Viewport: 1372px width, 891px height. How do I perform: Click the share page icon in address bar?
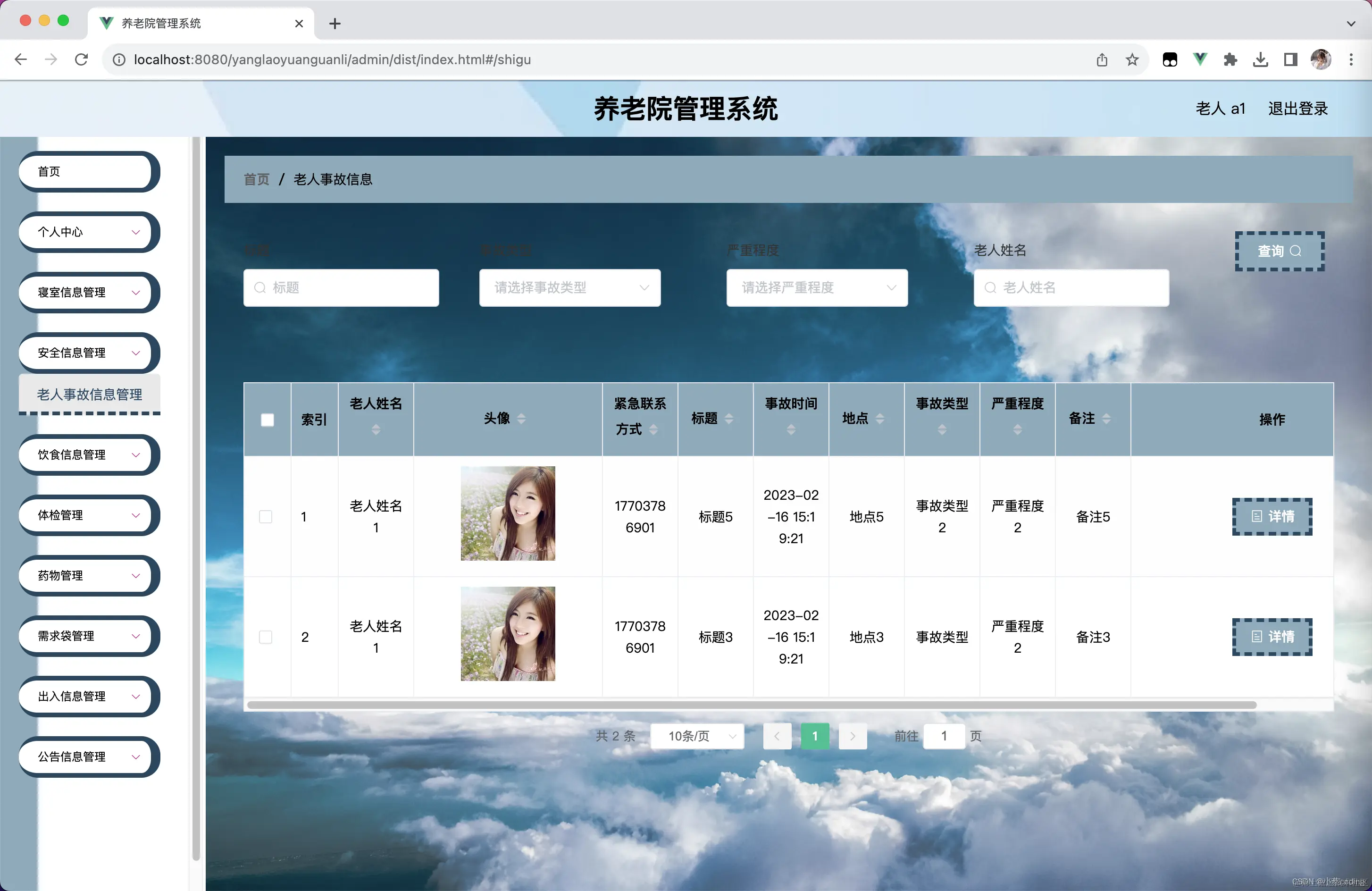coord(1102,59)
